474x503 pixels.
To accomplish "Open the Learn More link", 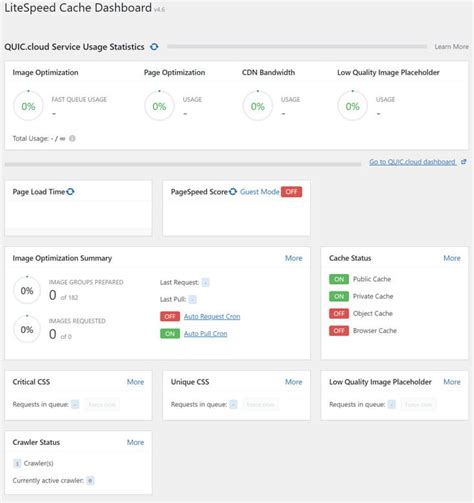I will pyautogui.click(x=451, y=47).
